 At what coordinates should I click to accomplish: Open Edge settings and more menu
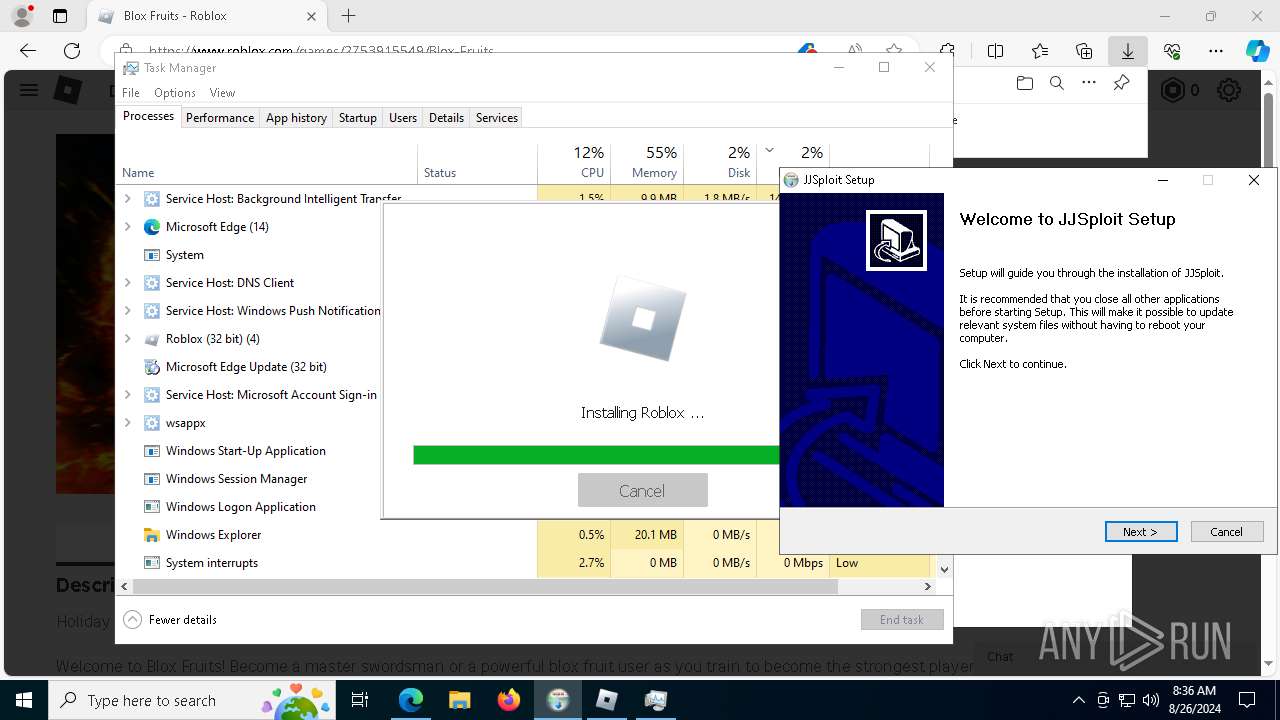1216,51
